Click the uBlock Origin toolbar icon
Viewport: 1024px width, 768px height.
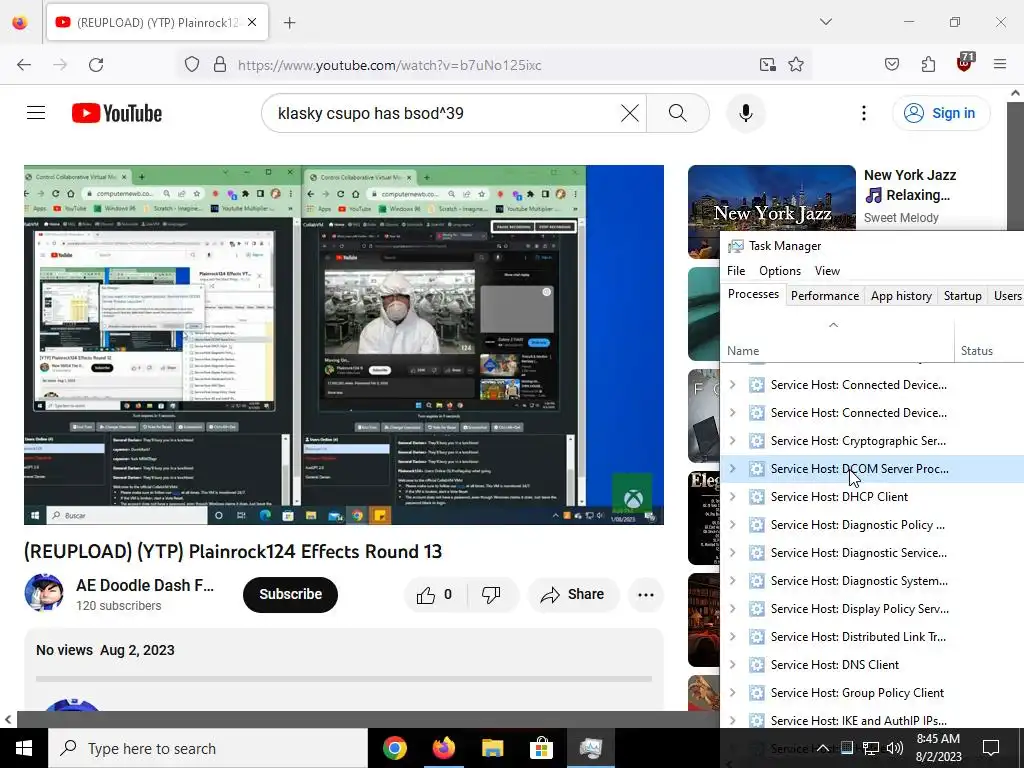[965, 63]
